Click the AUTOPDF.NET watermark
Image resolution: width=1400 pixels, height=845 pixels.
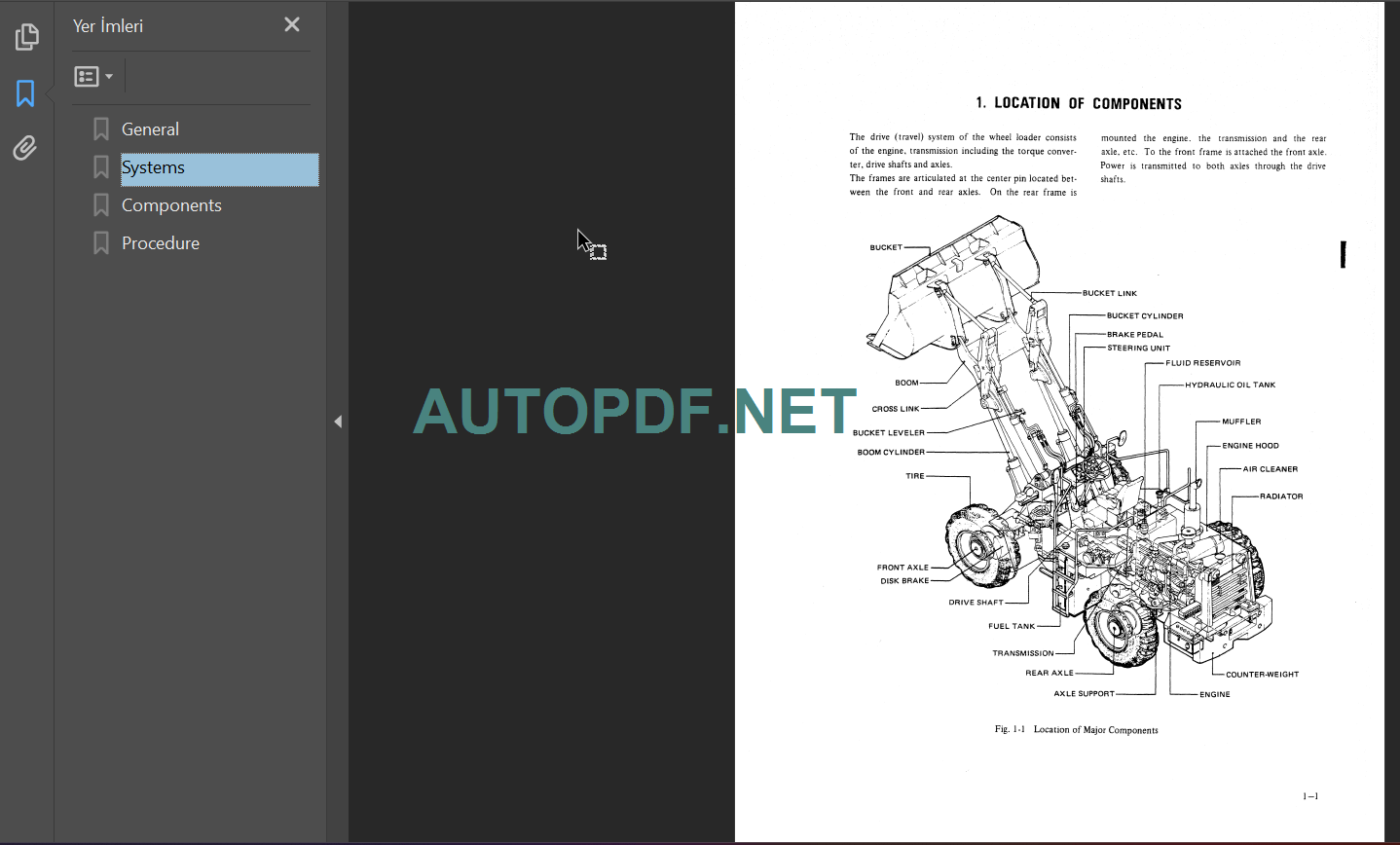click(x=631, y=414)
